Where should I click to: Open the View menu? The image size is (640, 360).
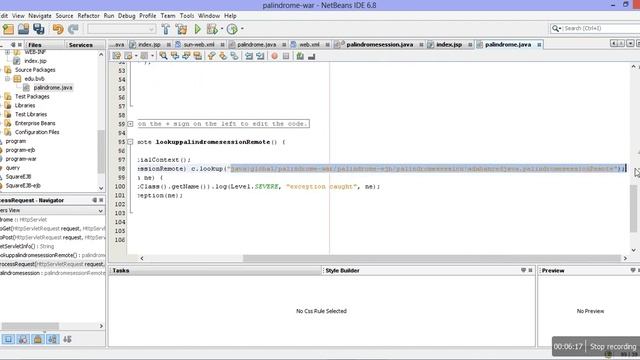[x=18, y=16]
